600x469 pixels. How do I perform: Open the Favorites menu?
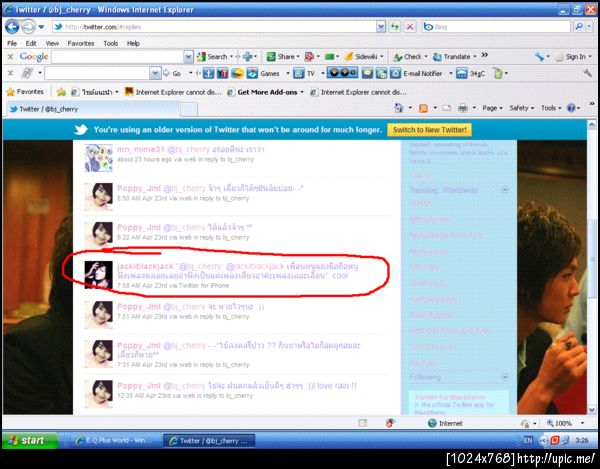(81, 43)
